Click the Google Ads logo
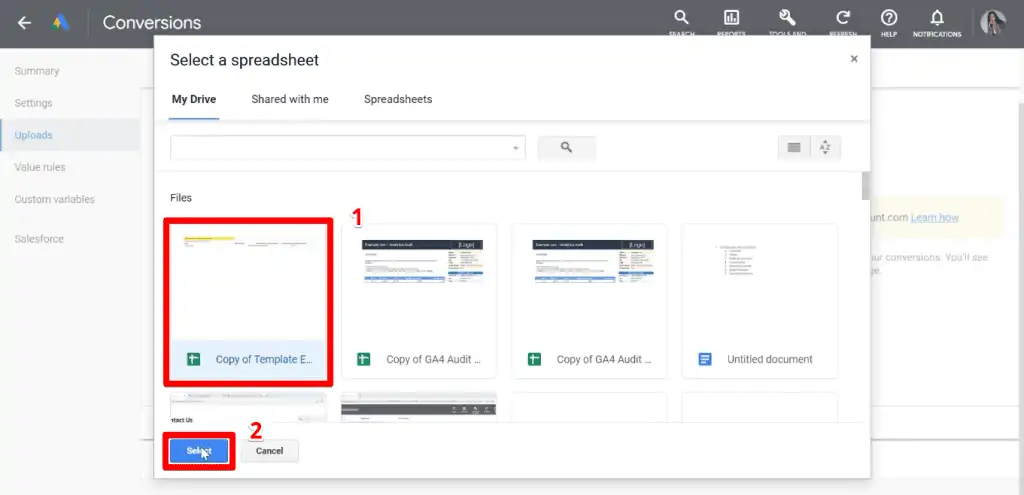This screenshot has height=495, width=1024. (61, 23)
